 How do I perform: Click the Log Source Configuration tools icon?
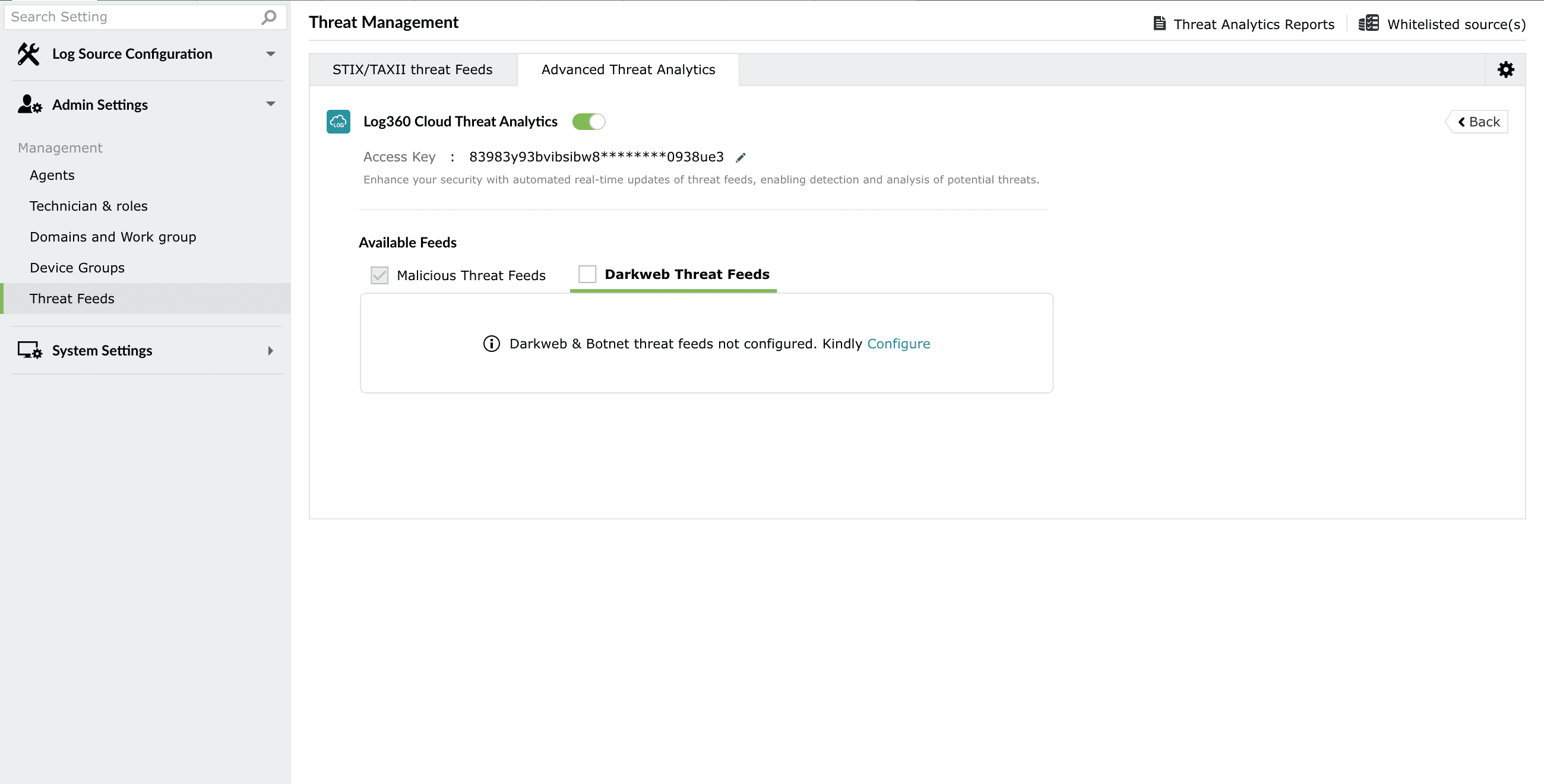click(x=28, y=54)
